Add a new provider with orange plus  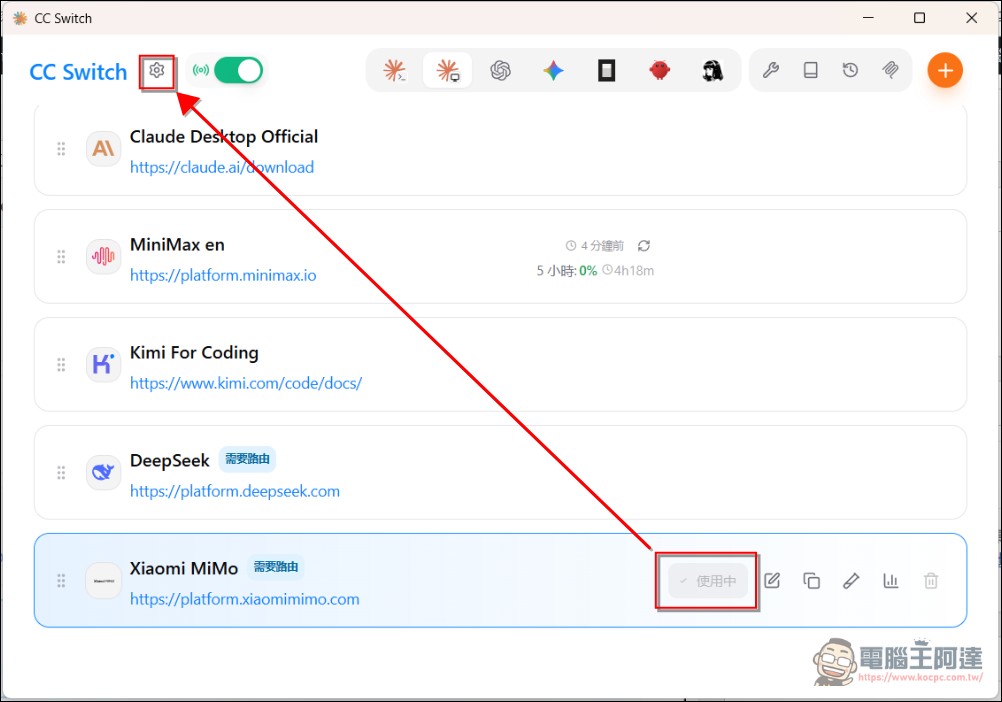(x=945, y=70)
